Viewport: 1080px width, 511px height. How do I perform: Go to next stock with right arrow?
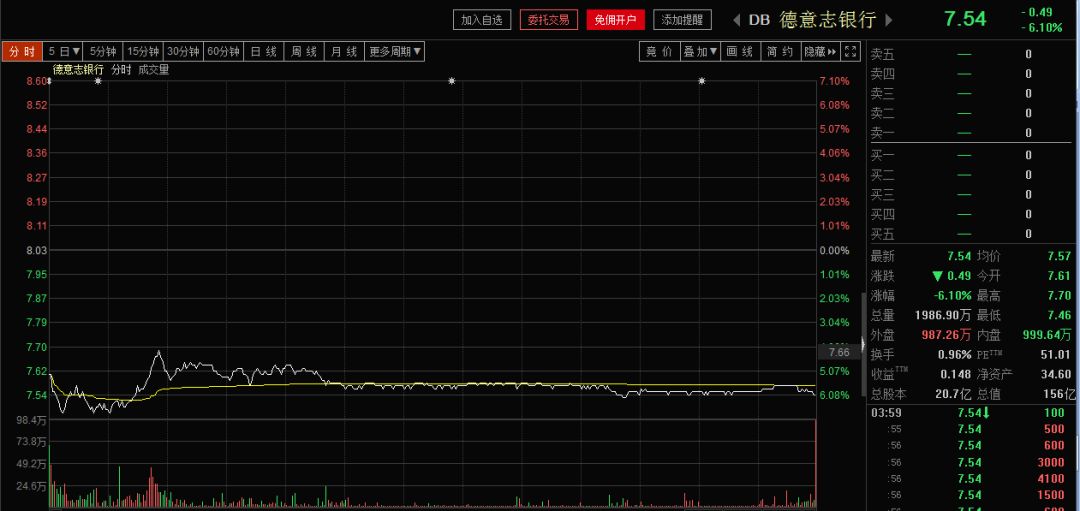point(889,20)
